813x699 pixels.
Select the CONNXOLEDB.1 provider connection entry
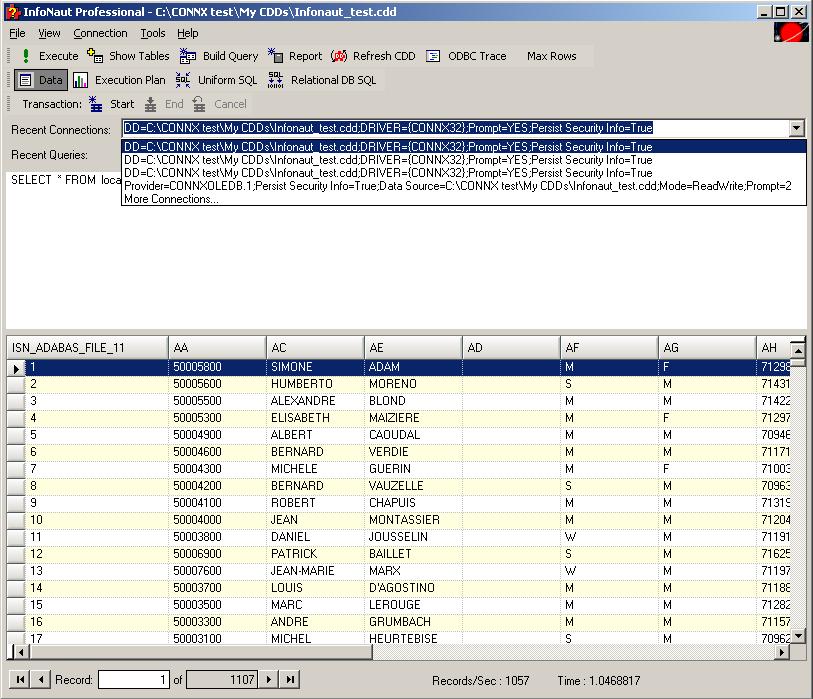[x=464, y=186]
